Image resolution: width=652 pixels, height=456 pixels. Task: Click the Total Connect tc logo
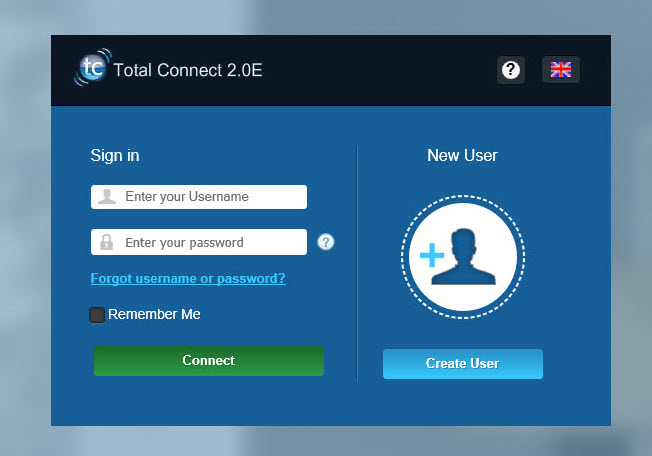tap(91, 70)
